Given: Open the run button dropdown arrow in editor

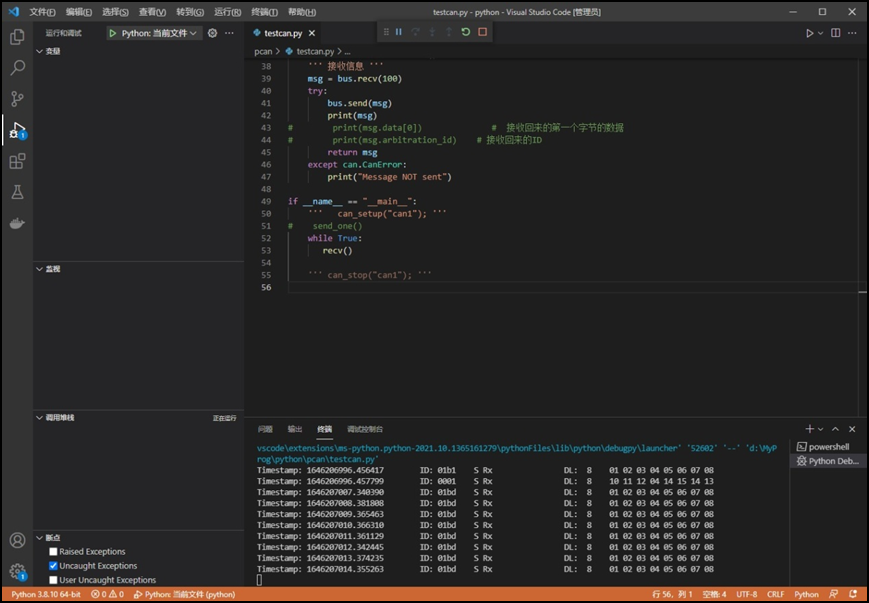Looking at the screenshot, I should click(x=821, y=33).
